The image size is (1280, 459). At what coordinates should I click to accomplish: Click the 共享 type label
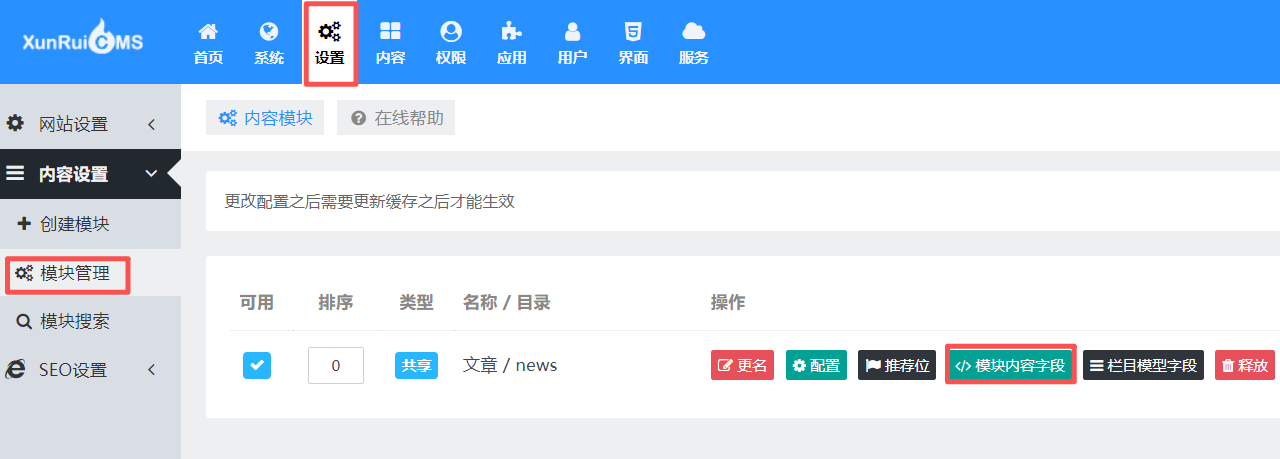(416, 365)
